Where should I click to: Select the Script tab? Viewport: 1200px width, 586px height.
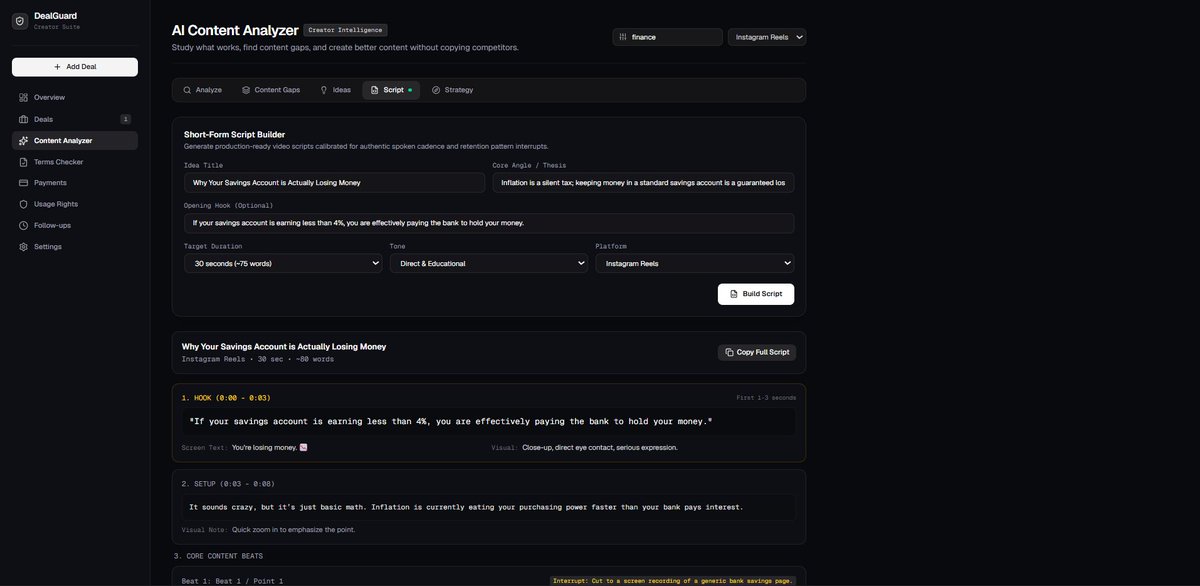tap(391, 90)
